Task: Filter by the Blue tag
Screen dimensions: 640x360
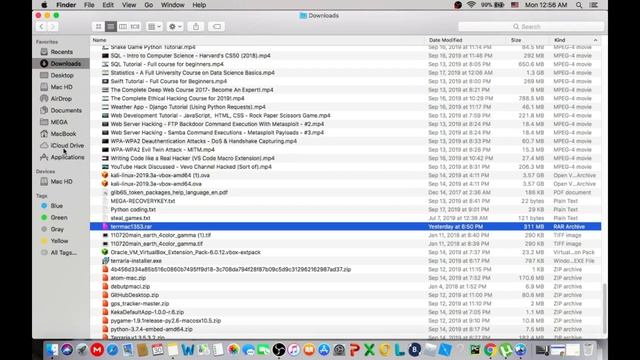Action: [56, 206]
